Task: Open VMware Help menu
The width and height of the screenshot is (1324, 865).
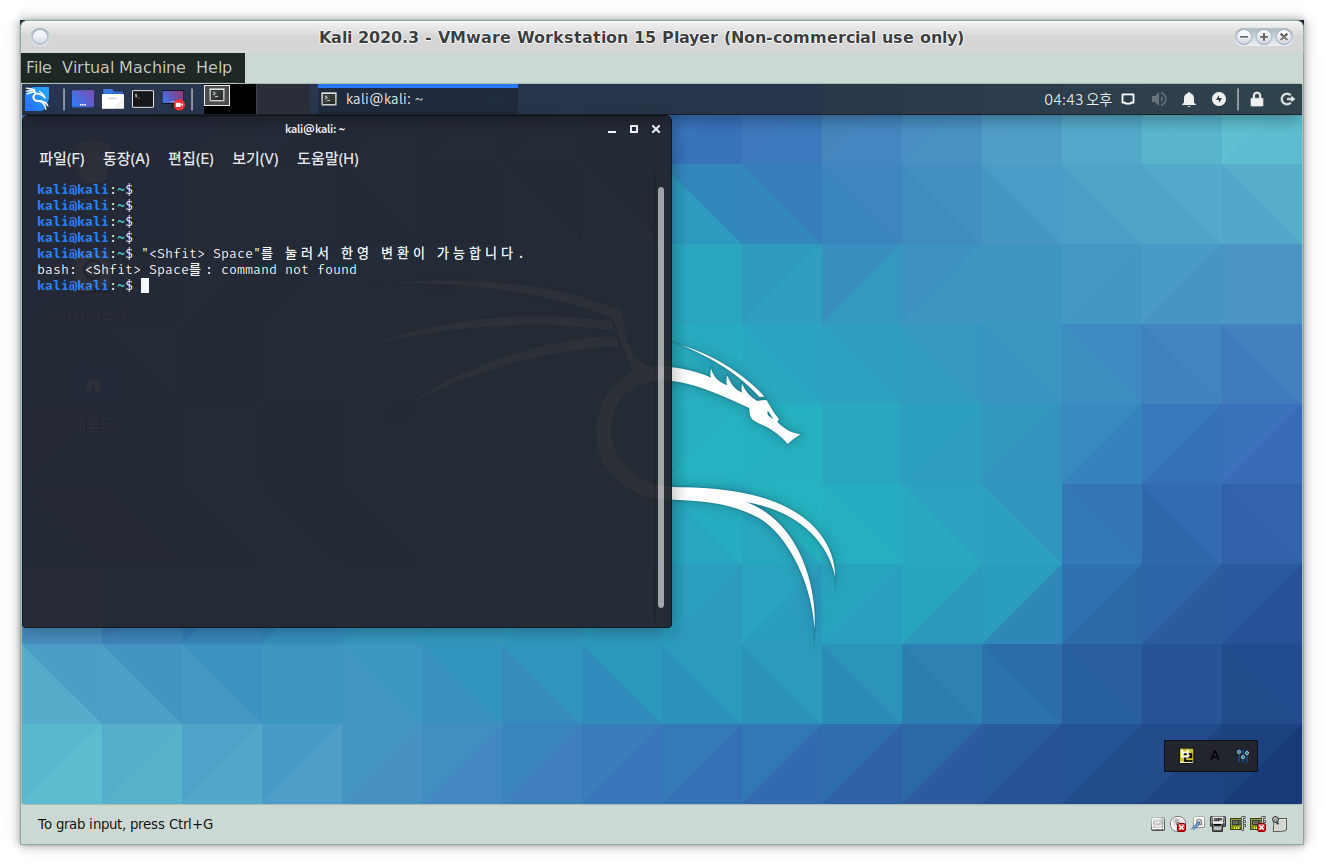Action: 214,67
